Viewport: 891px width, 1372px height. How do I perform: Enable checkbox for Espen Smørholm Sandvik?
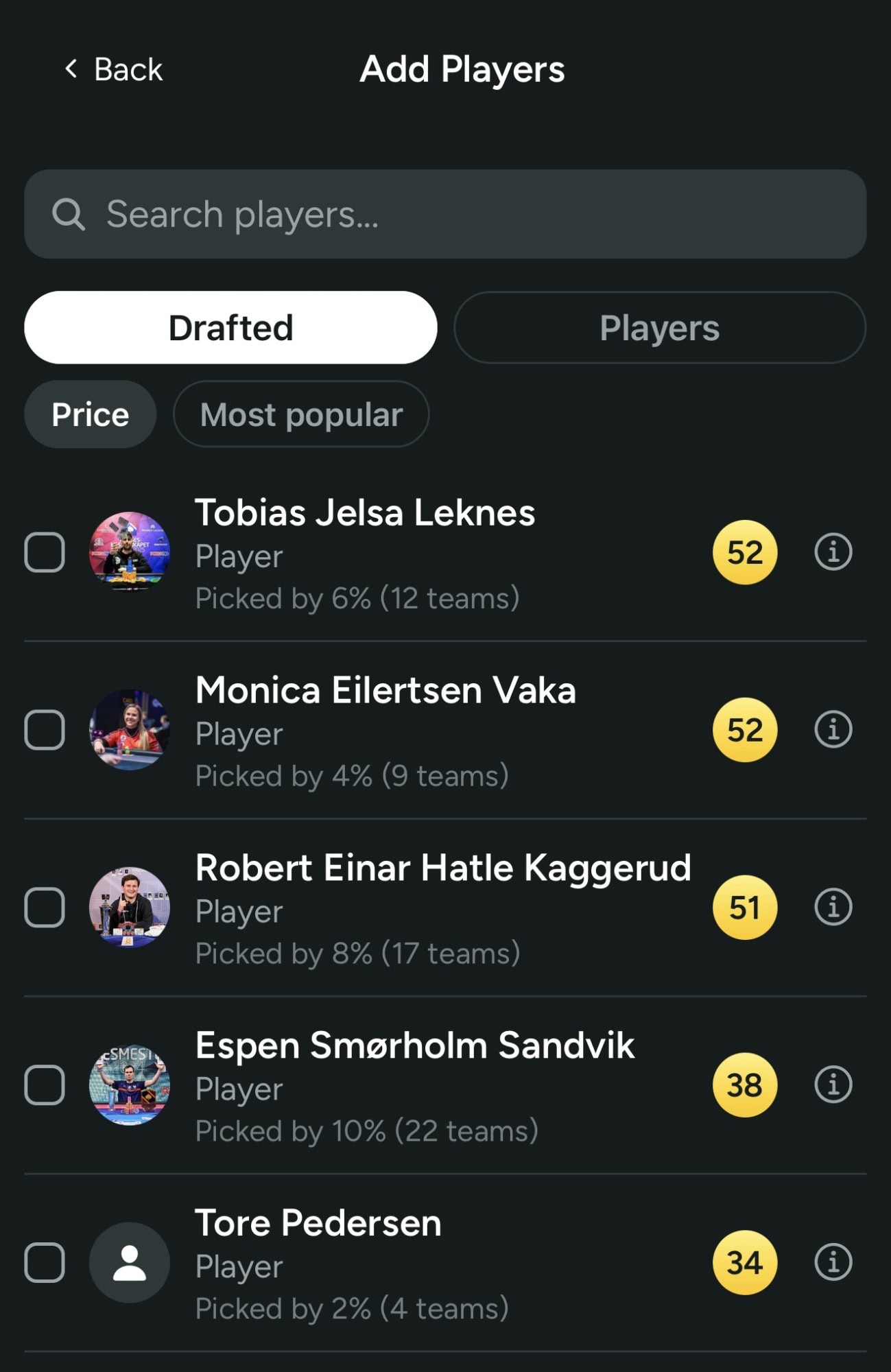(x=45, y=1085)
